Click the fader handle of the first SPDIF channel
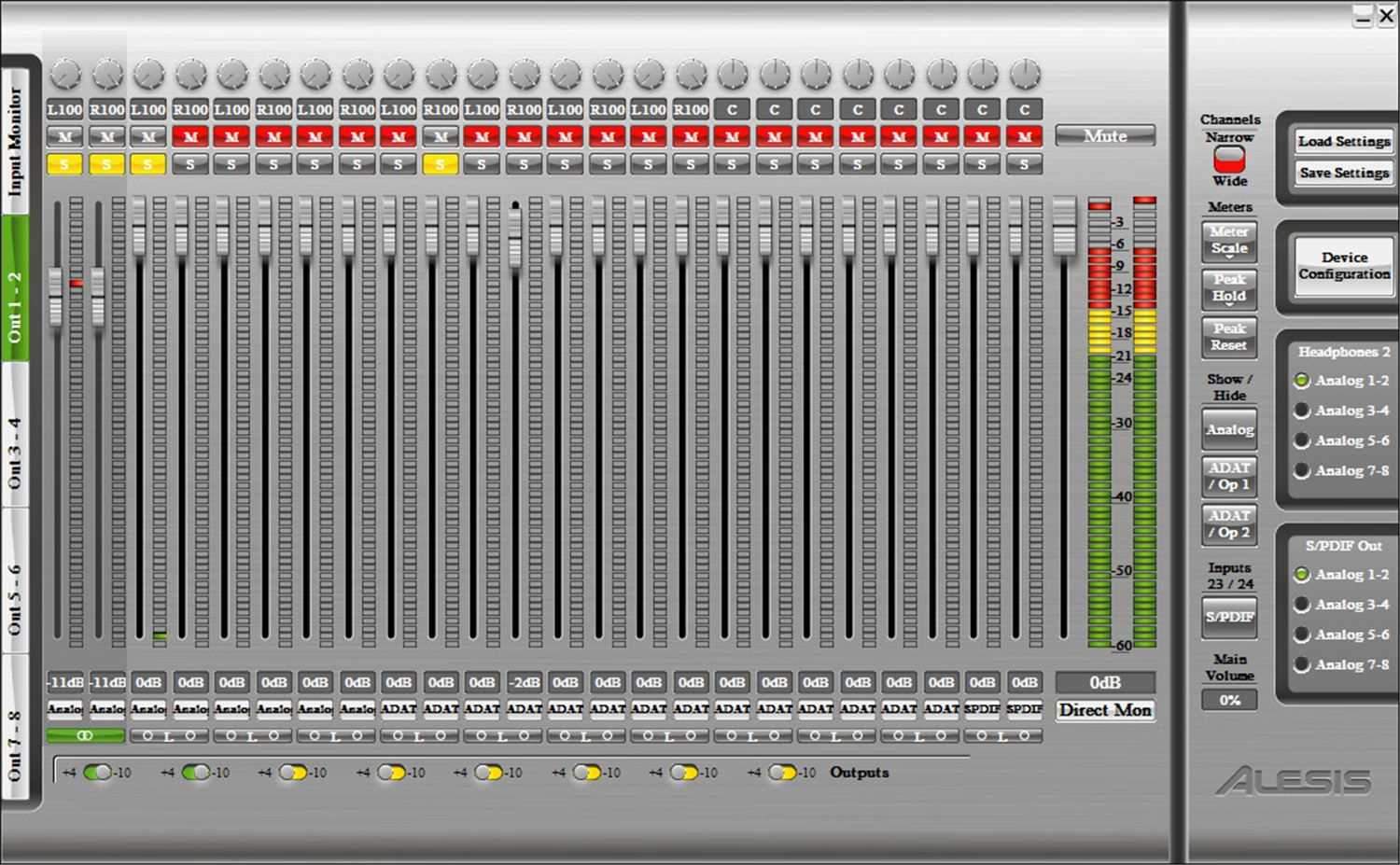1400x865 pixels. tap(973, 227)
